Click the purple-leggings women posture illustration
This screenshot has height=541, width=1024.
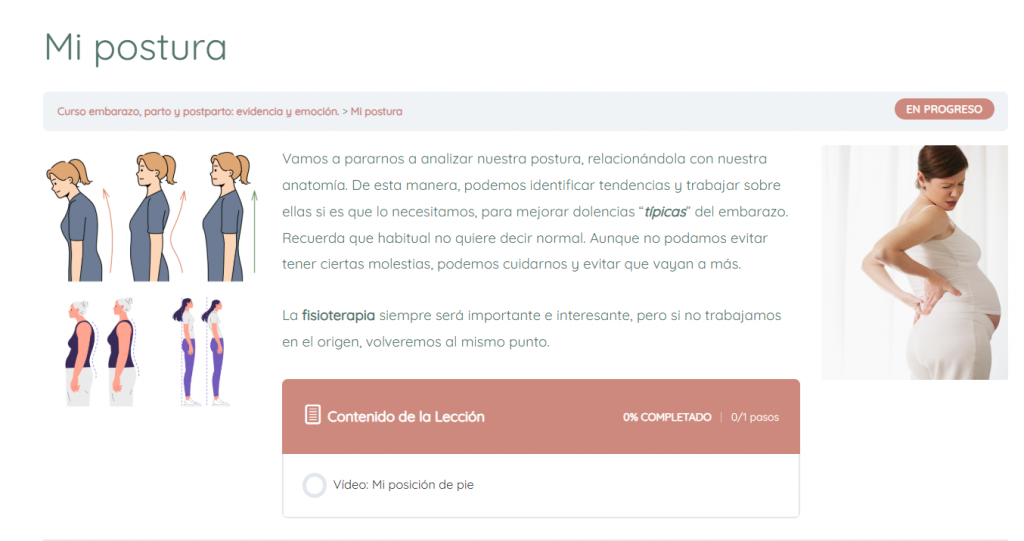click(201, 350)
